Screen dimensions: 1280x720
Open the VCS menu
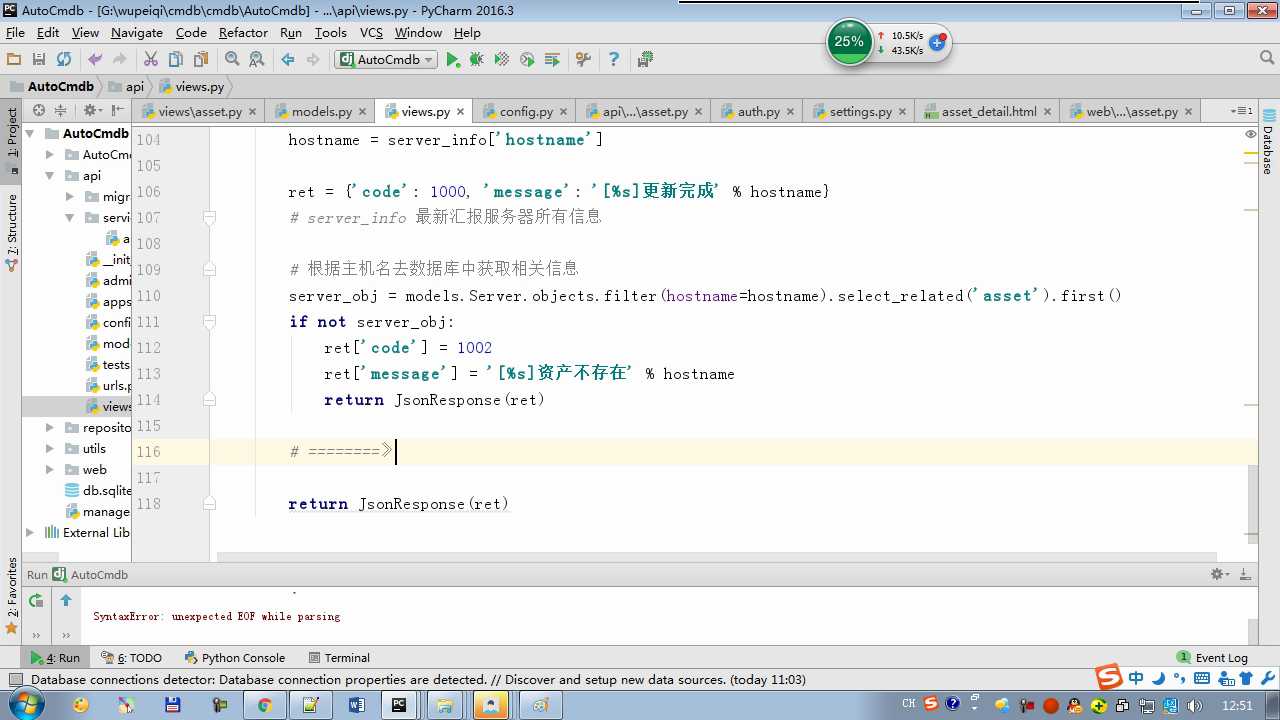(371, 32)
